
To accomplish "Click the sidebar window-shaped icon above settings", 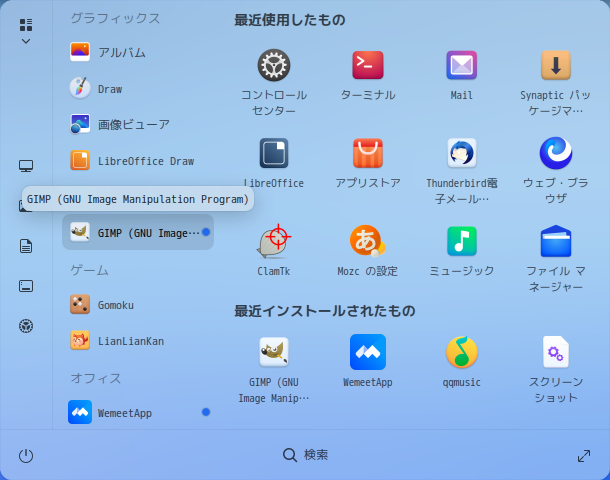I will [26, 286].
